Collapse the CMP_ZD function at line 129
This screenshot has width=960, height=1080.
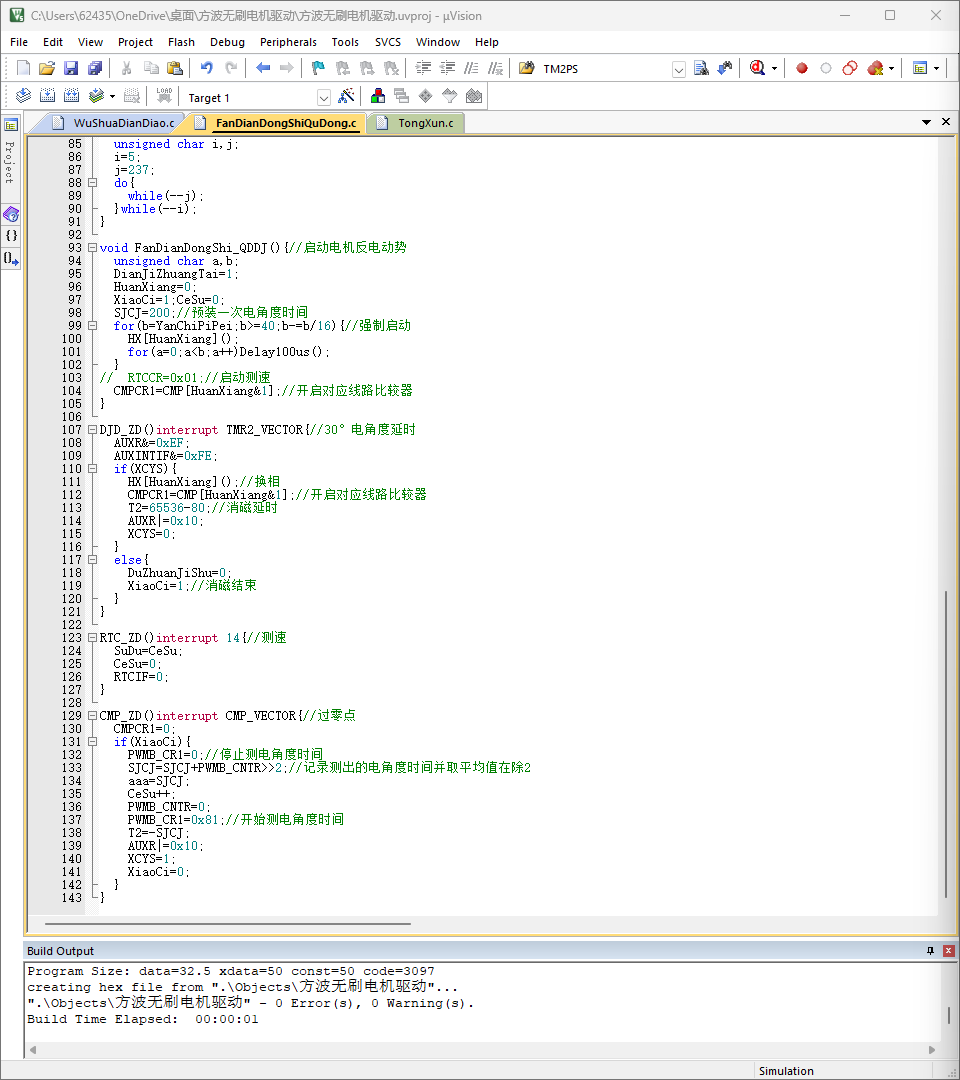92,716
